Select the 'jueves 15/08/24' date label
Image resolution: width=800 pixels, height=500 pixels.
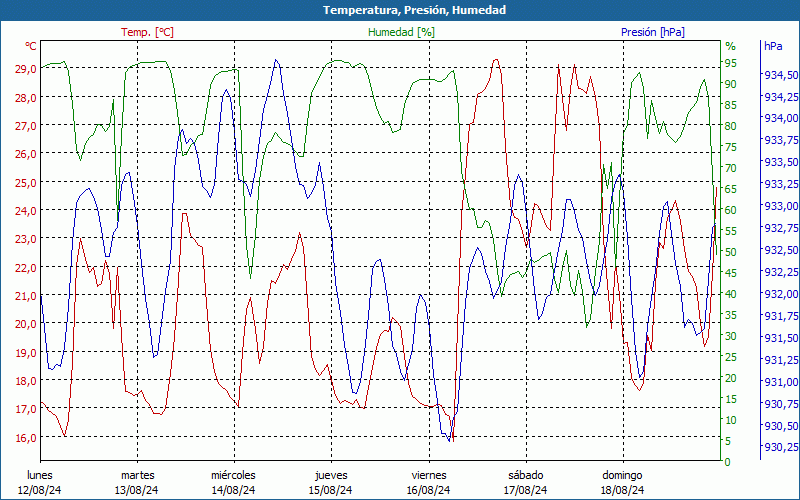pos(331,483)
